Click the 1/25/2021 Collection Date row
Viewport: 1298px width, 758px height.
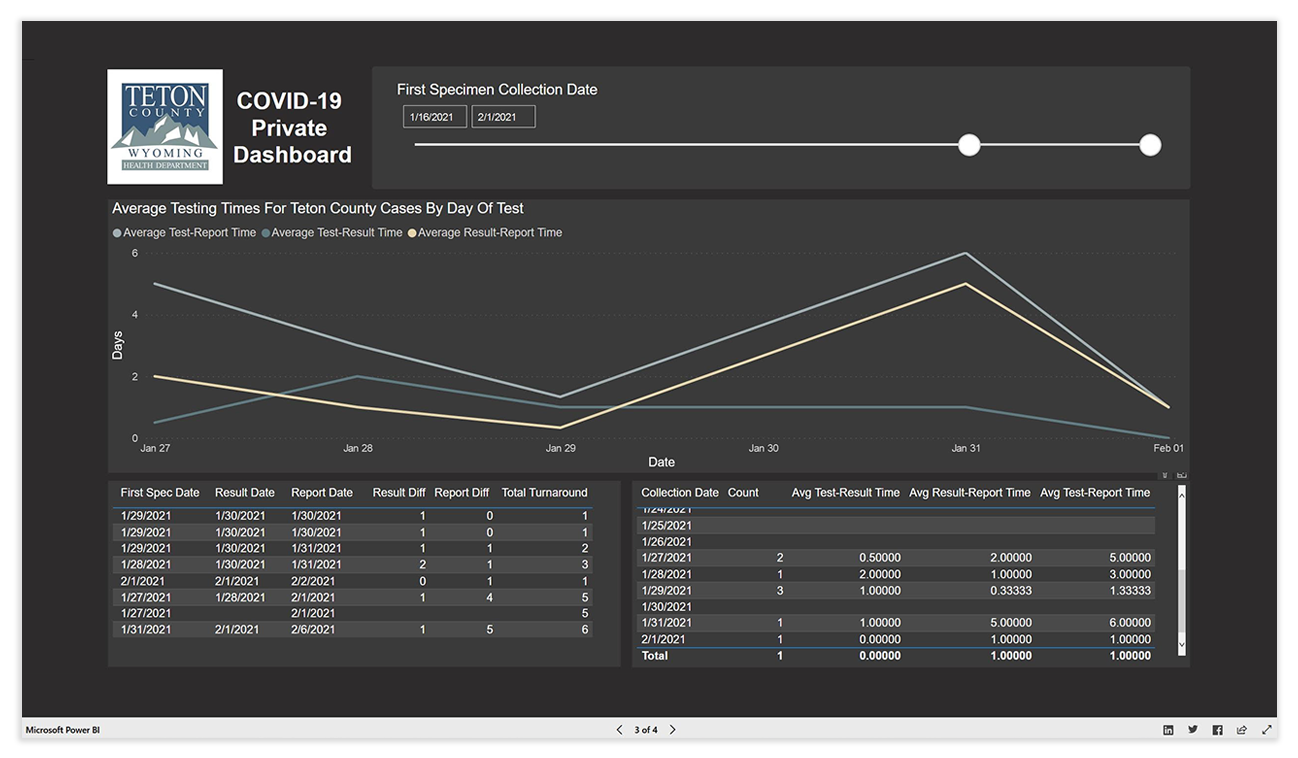(x=897, y=525)
